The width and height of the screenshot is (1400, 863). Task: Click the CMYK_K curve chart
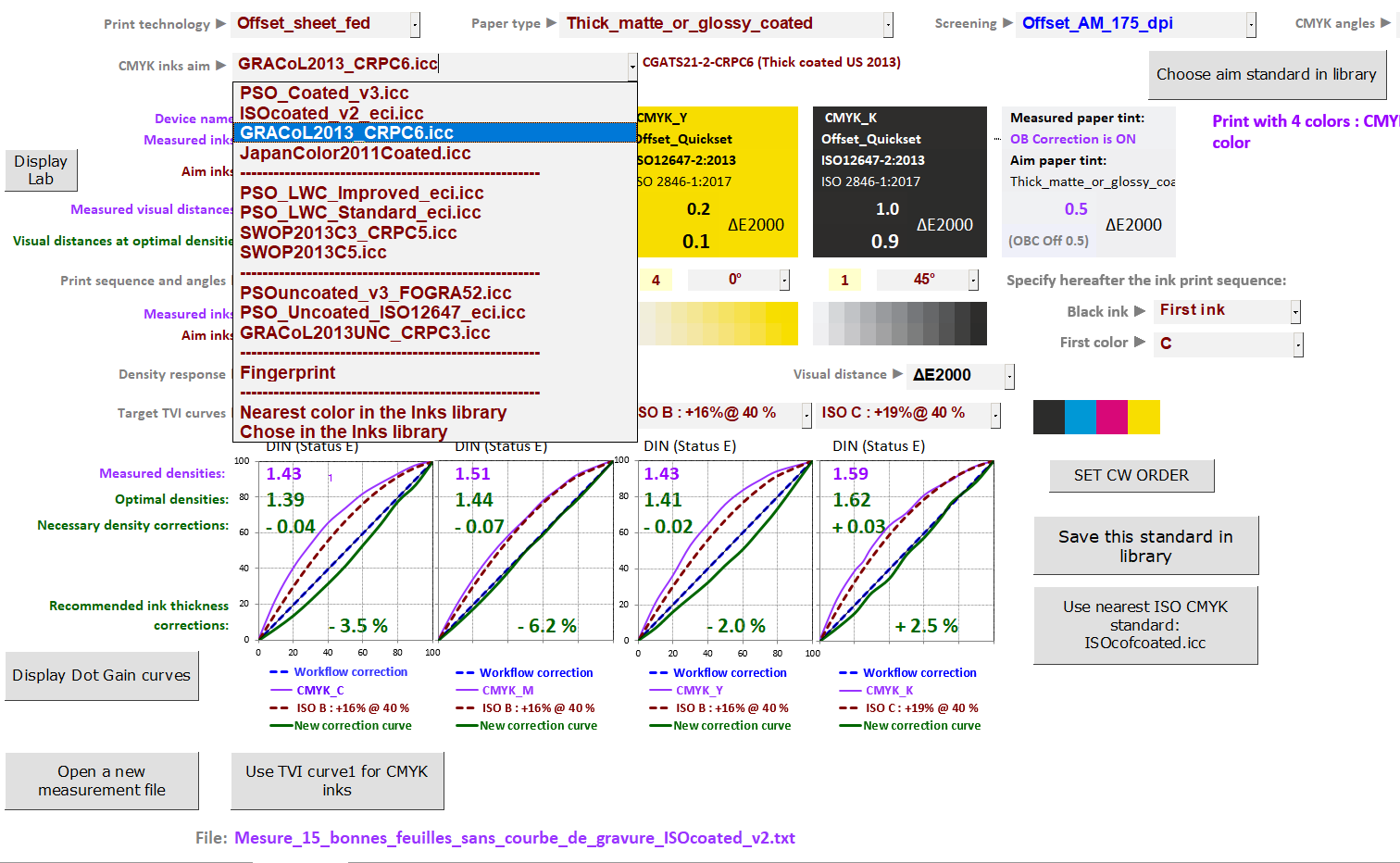(x=907, y=549)
